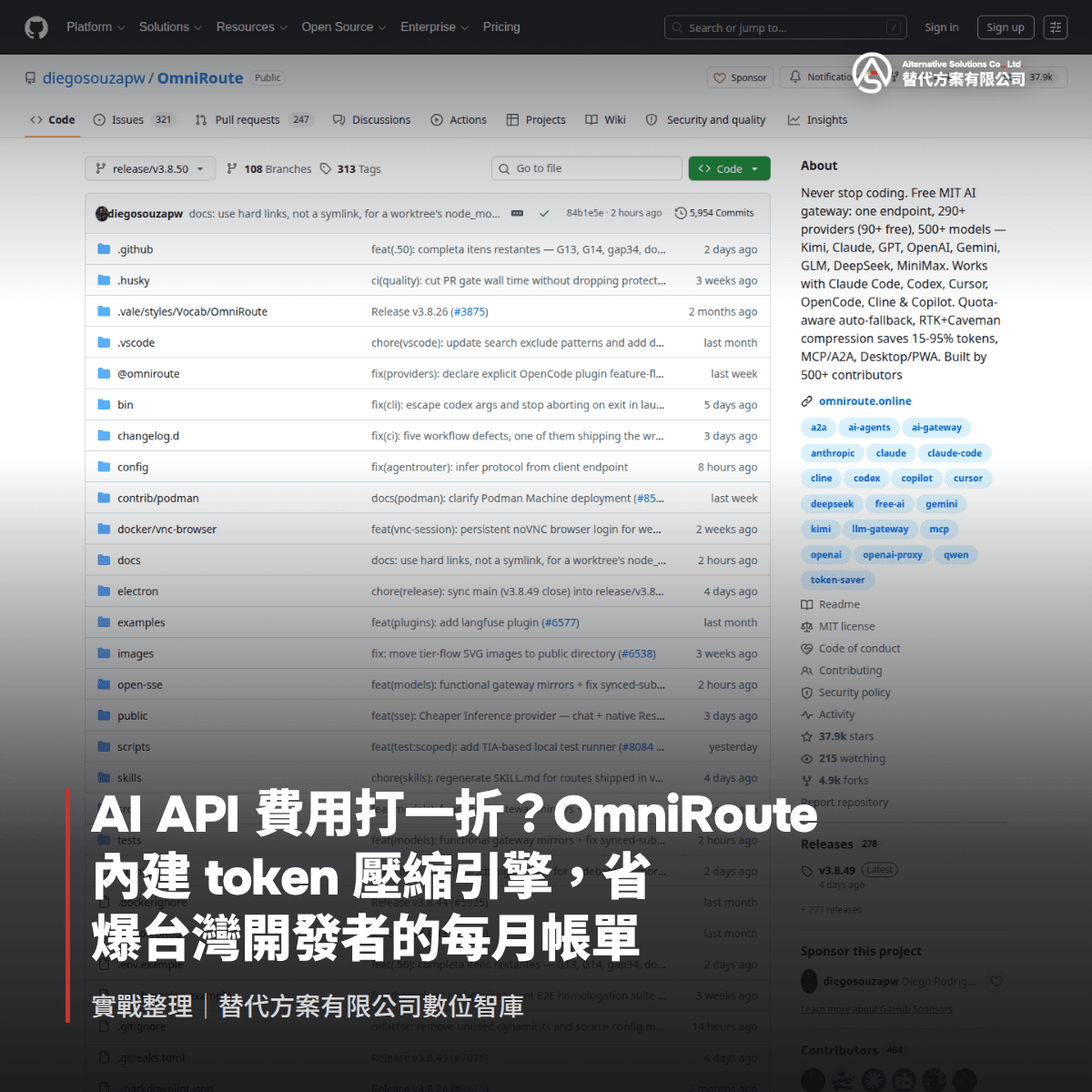Open the Pricing page

[x=501, y=27]
